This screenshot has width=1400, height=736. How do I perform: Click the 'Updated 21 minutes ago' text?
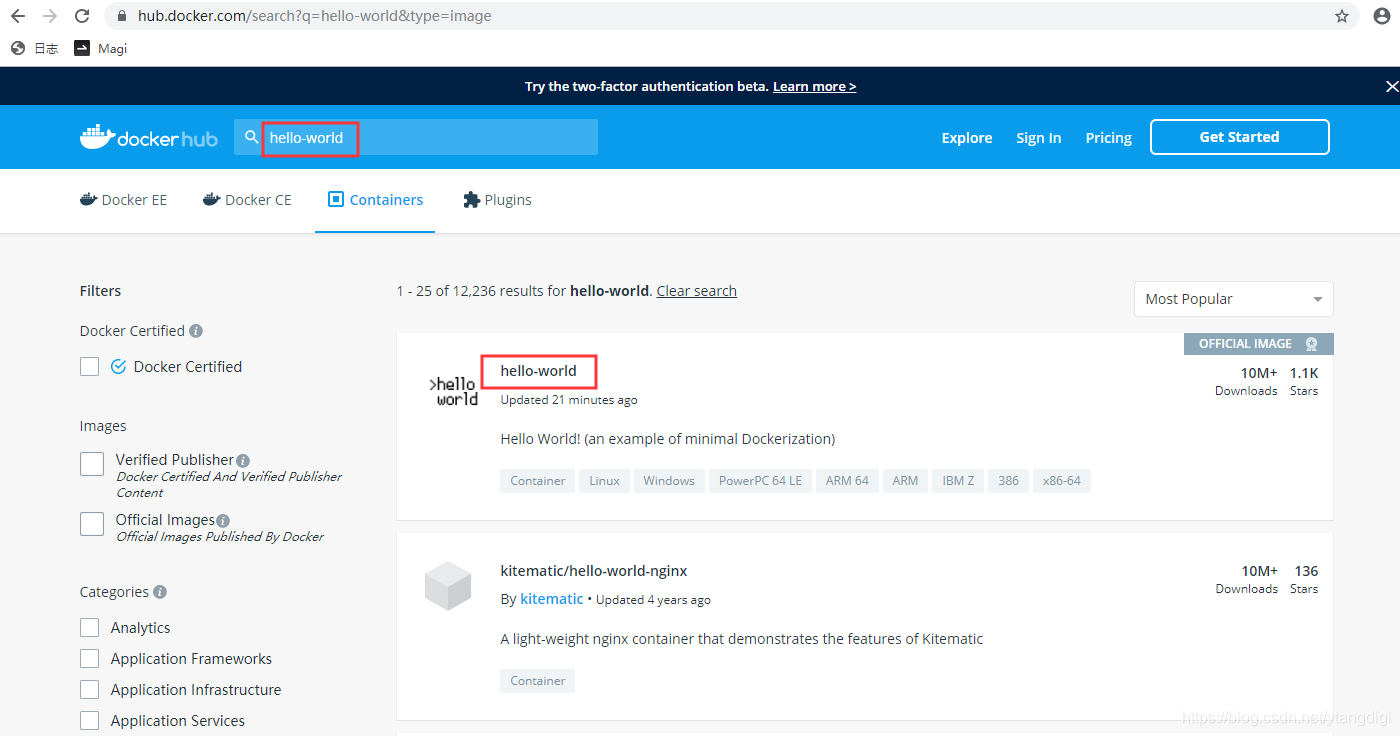[569, 400]
